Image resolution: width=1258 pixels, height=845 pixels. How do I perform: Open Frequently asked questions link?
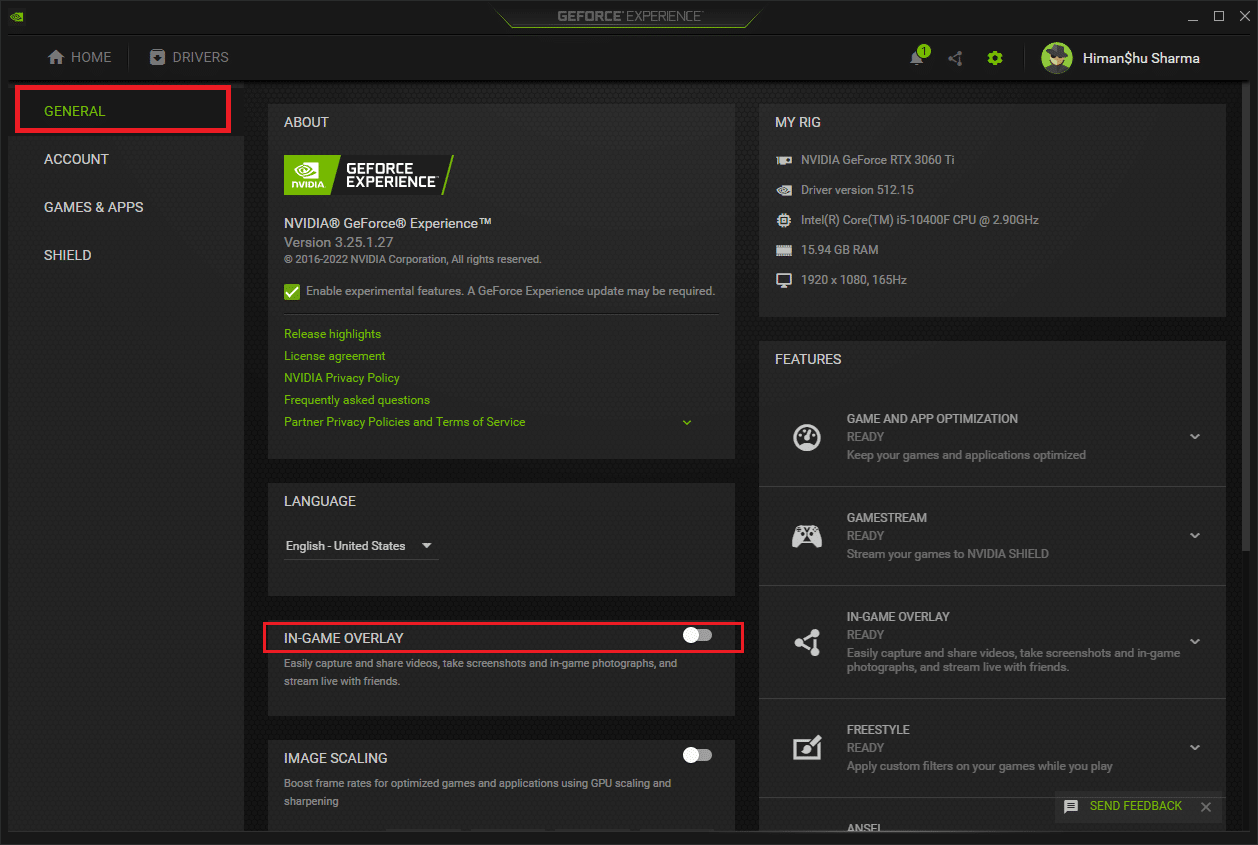point(357,400)
